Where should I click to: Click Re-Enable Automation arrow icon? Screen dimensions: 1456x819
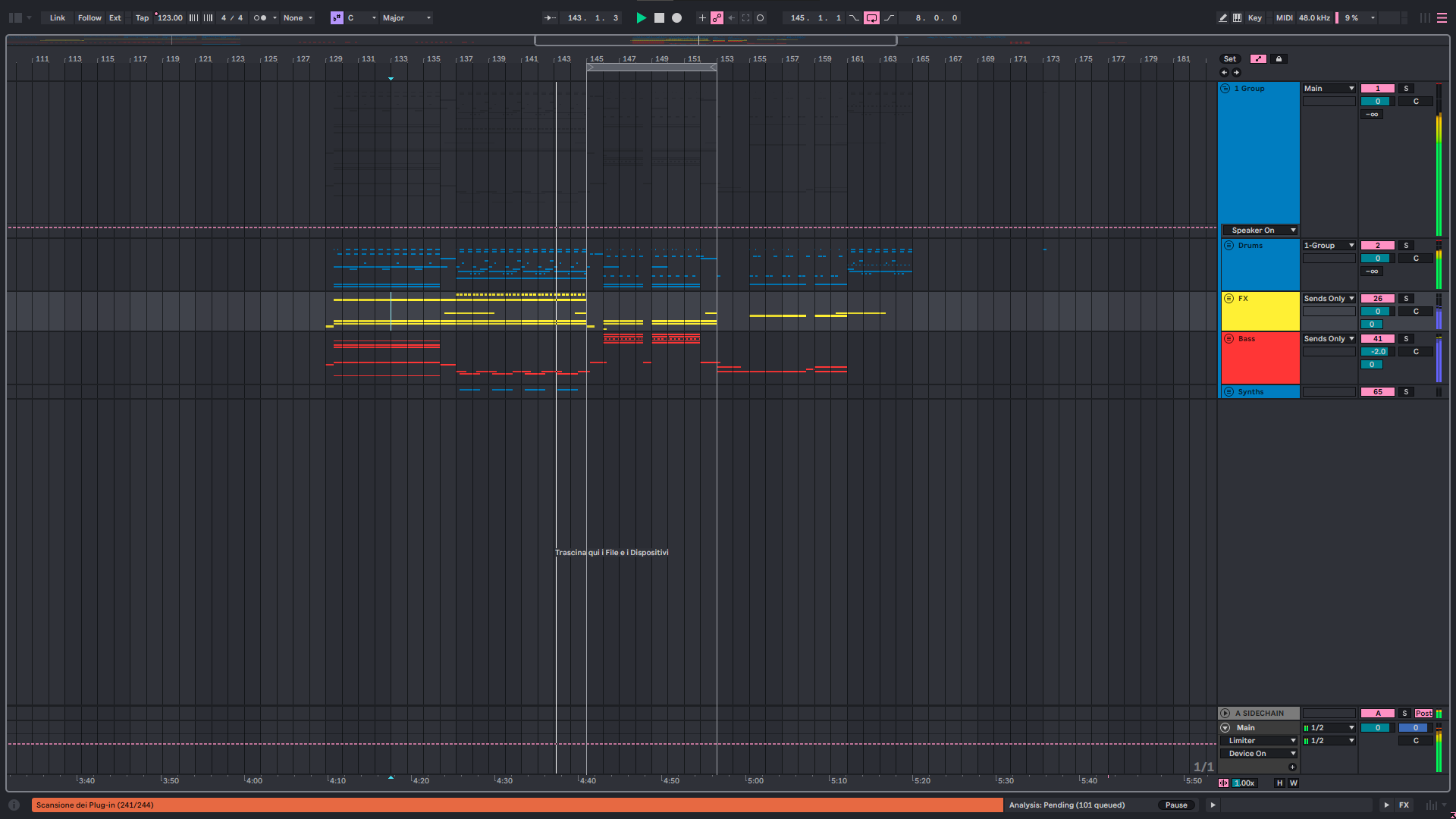(x=732, y=17)
